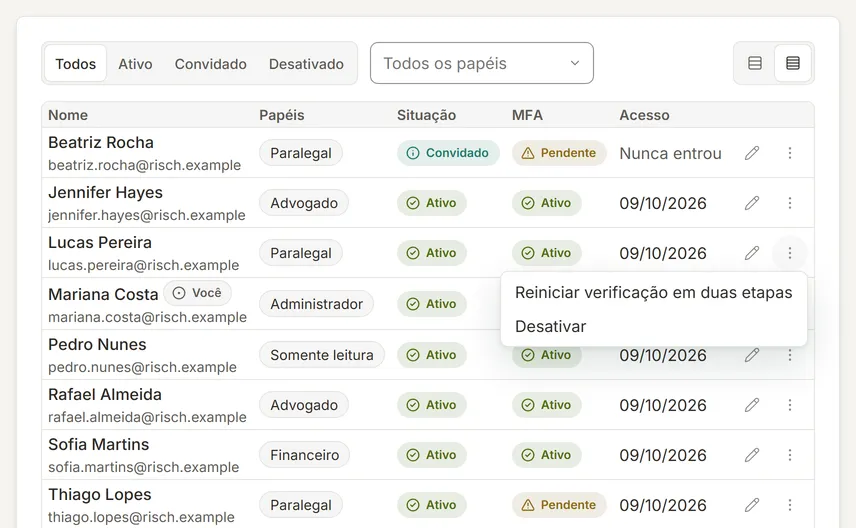Click email pedro.nunes@risch.example
The height and width of the screenshot is (528, 856).
point(142,367)
